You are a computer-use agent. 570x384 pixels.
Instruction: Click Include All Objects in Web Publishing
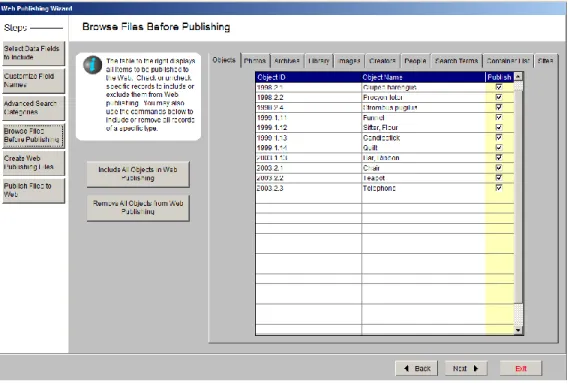coord(138,174)
